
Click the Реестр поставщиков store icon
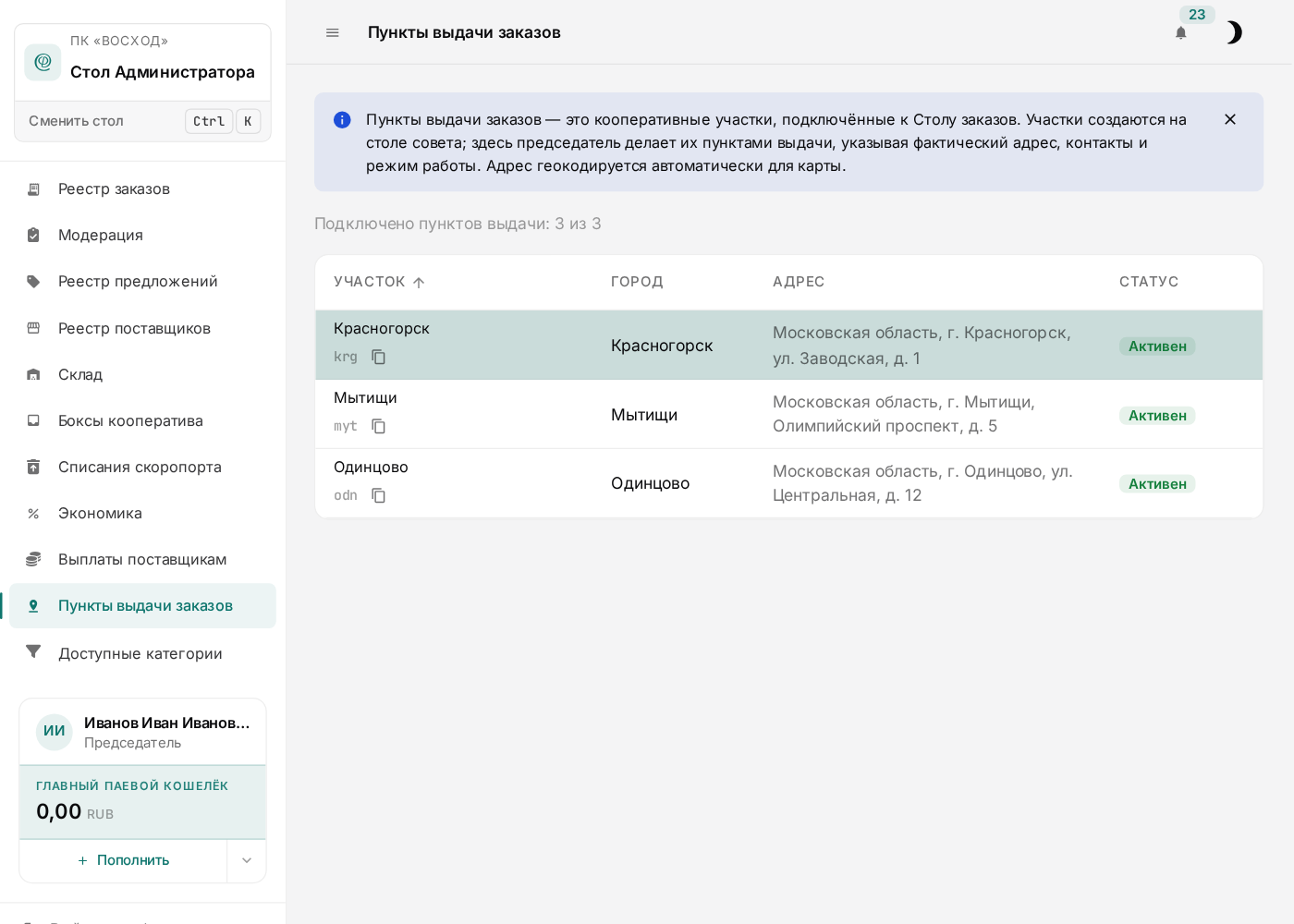[x=33, y=328]
